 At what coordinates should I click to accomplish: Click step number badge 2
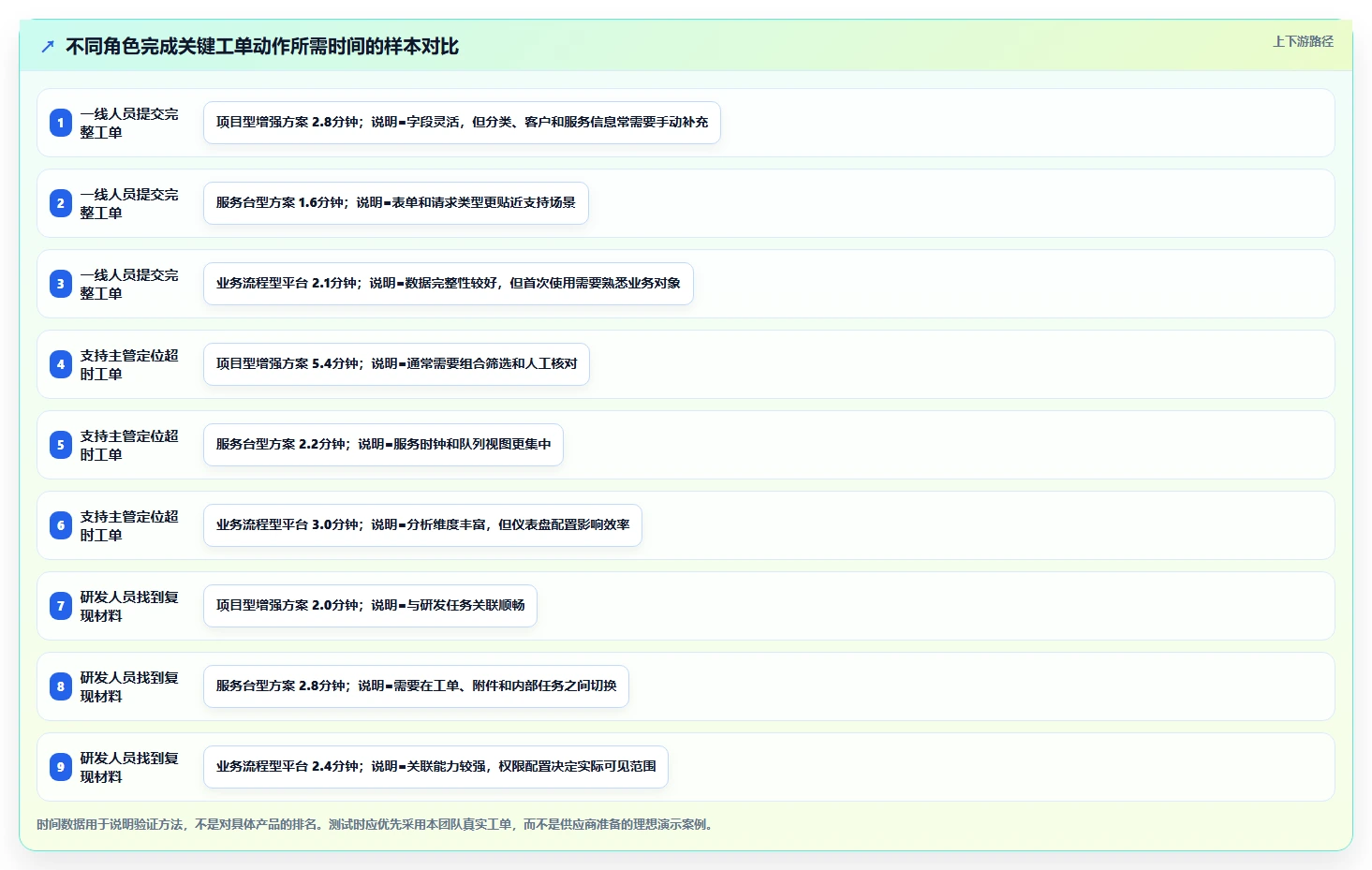point(61,203)
